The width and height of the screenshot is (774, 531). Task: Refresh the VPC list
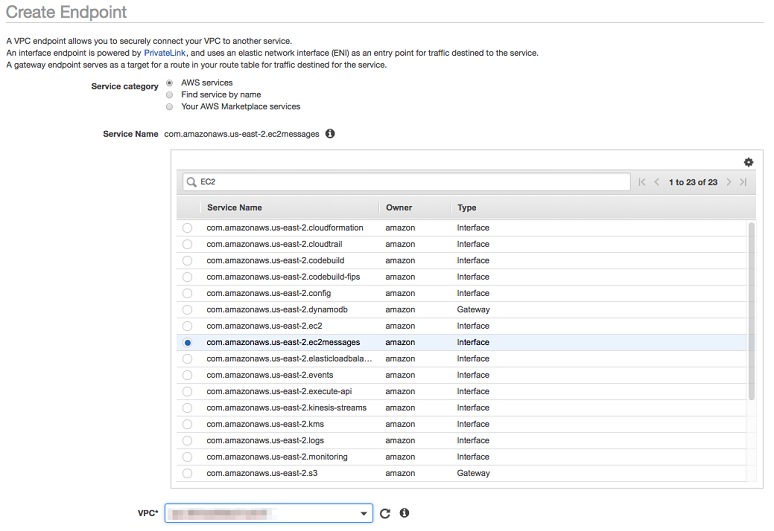tap(385, 513)
